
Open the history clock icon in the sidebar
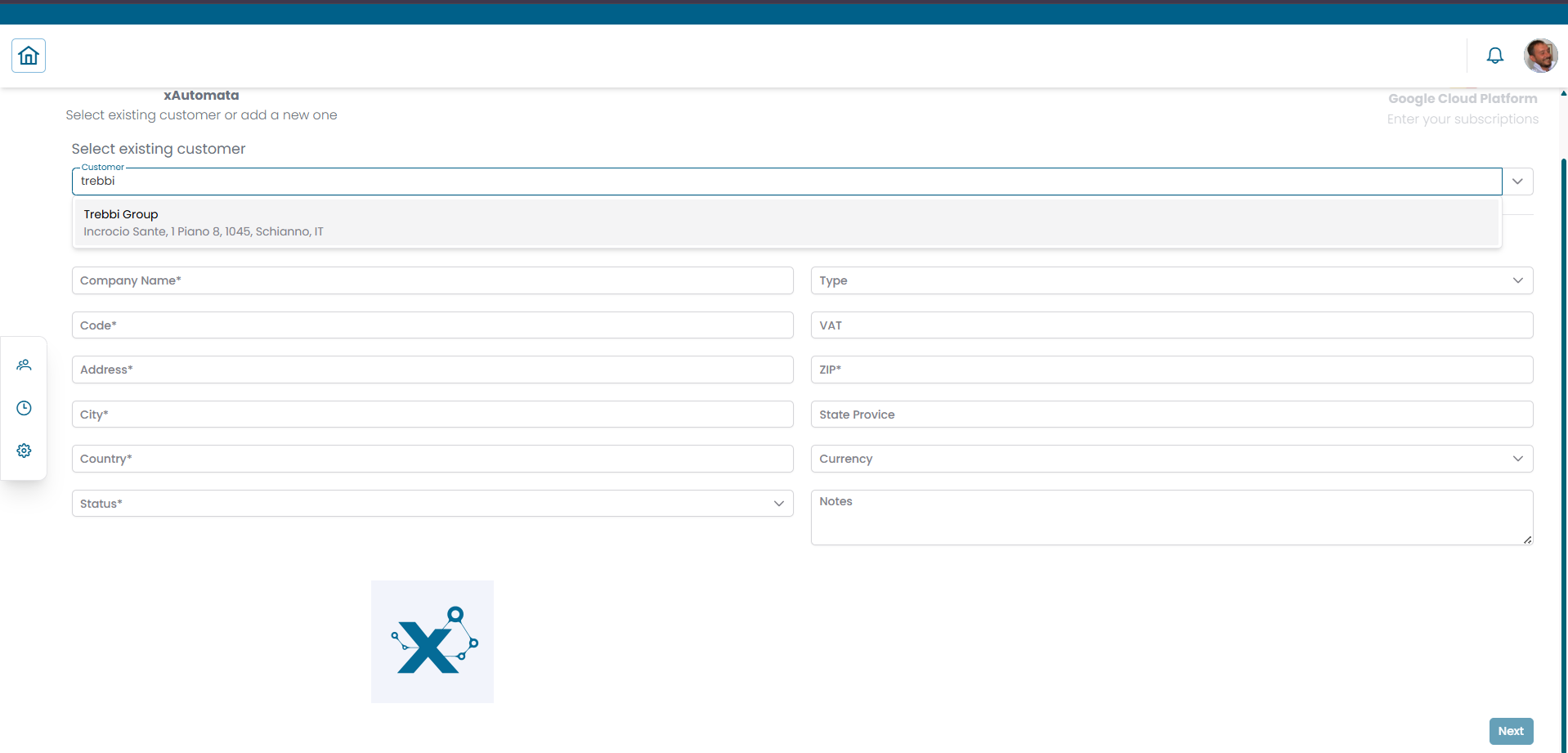24,408
